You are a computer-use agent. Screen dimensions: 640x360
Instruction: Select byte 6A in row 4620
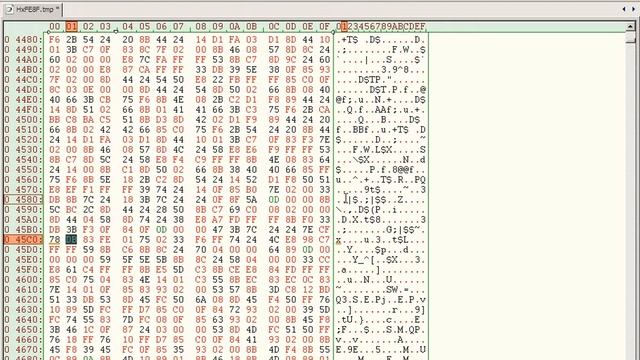tap(201, 300)
